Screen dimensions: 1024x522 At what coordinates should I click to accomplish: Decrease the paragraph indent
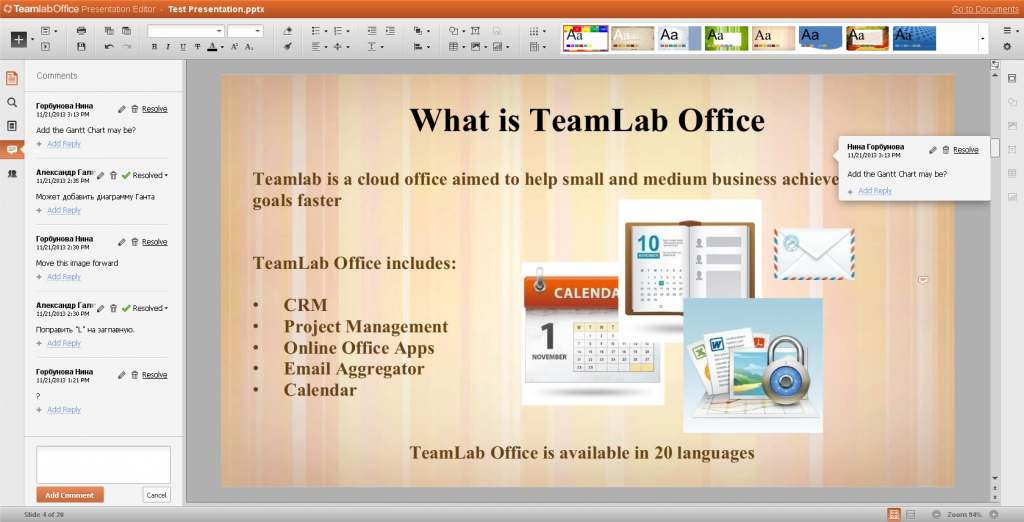(372, 31)
